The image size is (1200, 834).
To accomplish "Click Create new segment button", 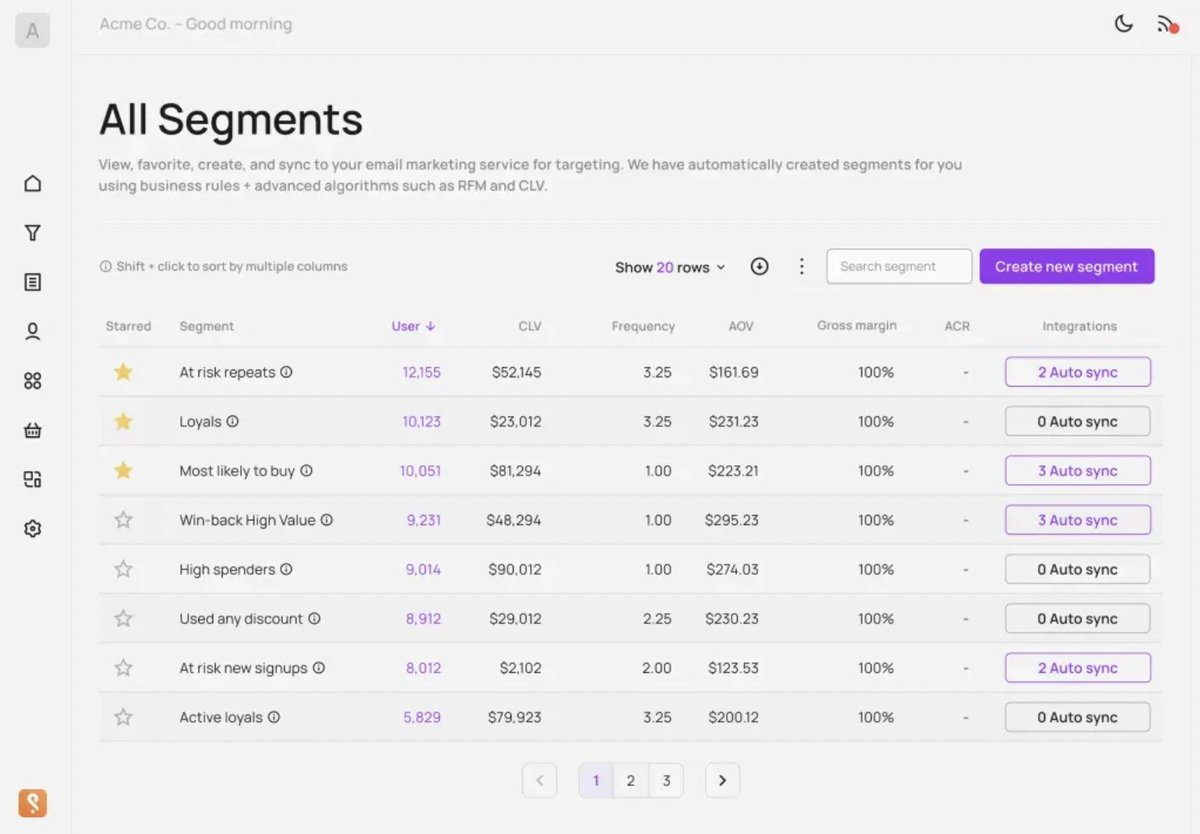I will tap(1067, 266).
